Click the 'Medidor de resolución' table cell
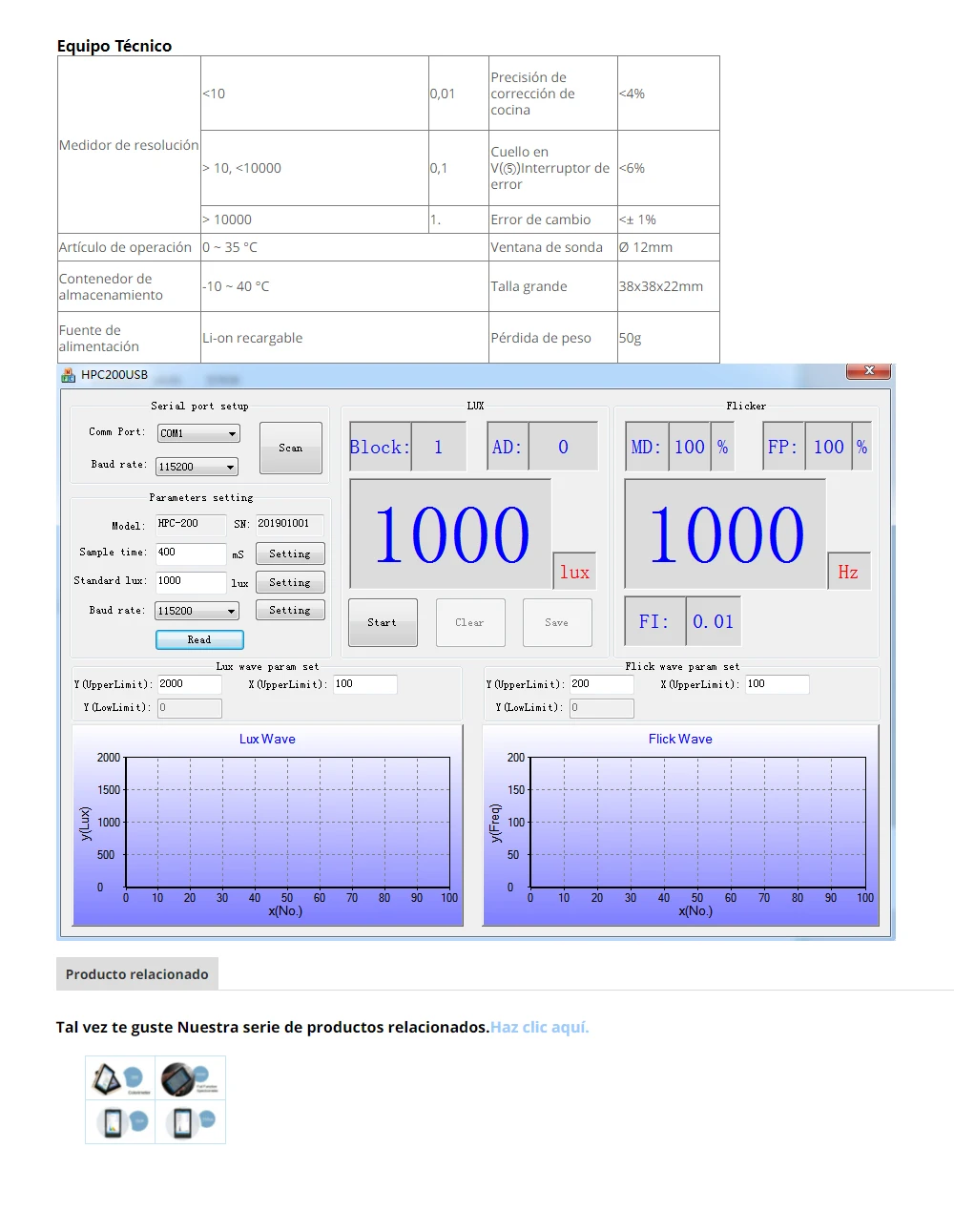The height and width of the screenshot is (1232, 954). click(x=129, y=145)
